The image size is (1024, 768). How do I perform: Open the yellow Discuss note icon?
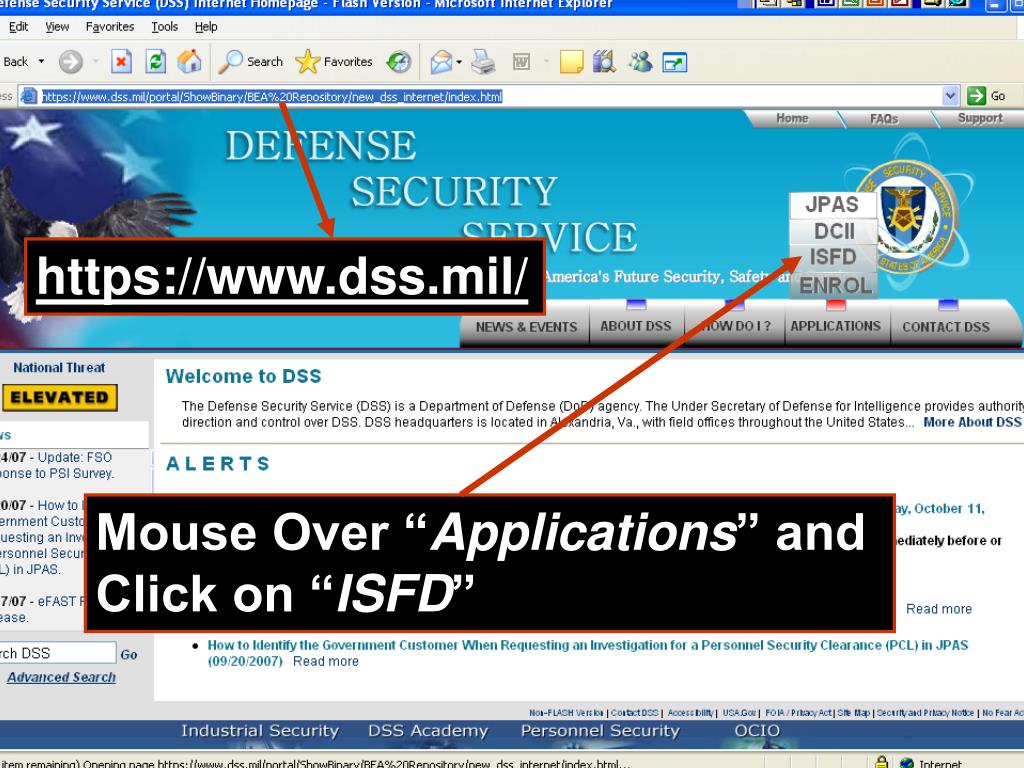click(571, 62)
